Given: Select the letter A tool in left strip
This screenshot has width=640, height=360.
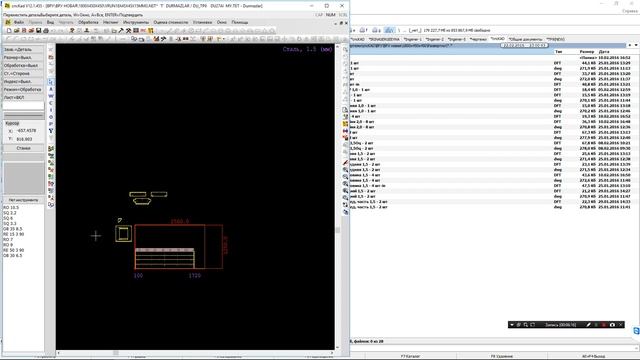Looking at the screenshot, I should click(51, 89).
